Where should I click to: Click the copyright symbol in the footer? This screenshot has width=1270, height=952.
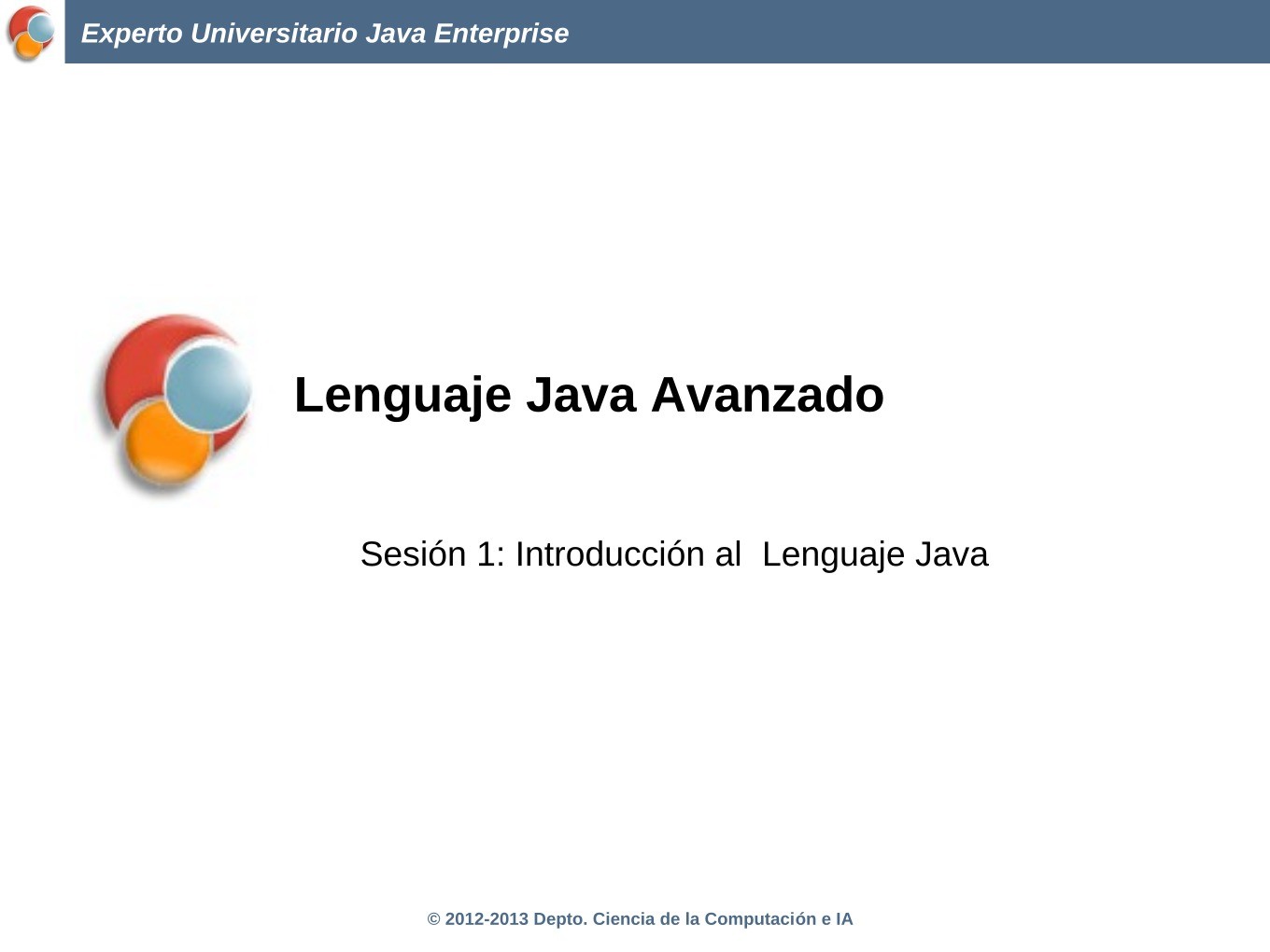(434, 918)
